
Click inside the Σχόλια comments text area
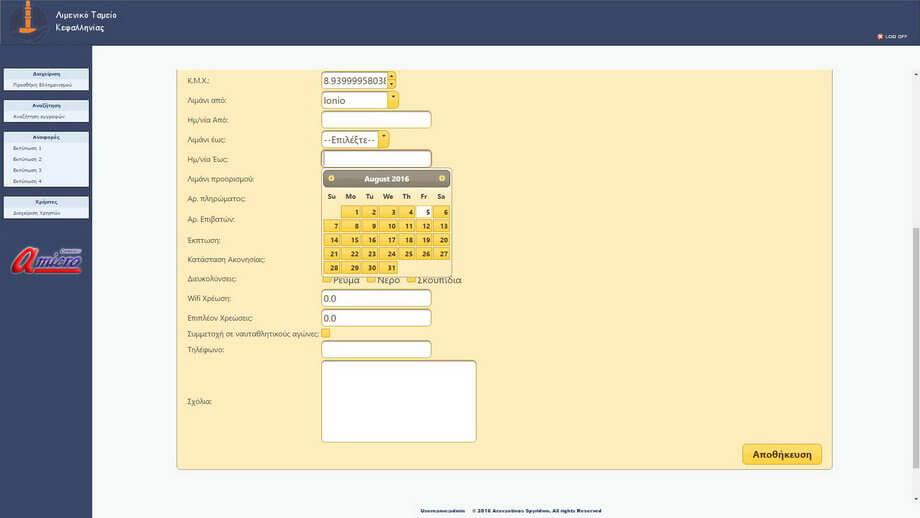(398, 401)
